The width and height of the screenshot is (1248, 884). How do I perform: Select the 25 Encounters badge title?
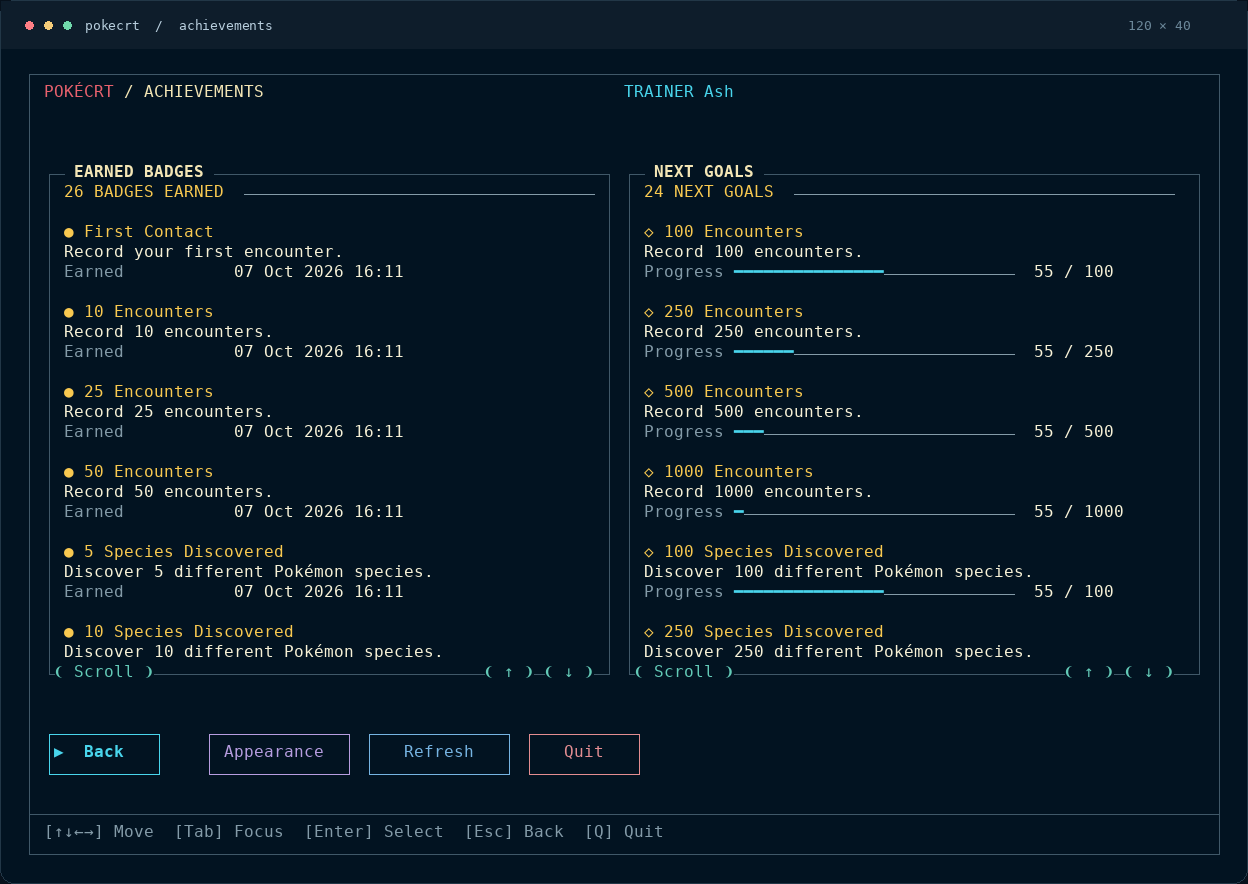point(149,392)
